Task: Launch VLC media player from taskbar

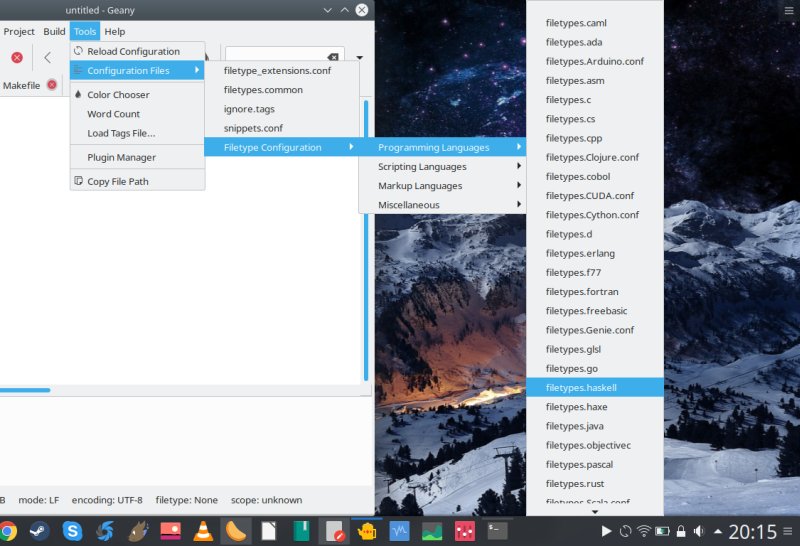Action: [203, 531]
